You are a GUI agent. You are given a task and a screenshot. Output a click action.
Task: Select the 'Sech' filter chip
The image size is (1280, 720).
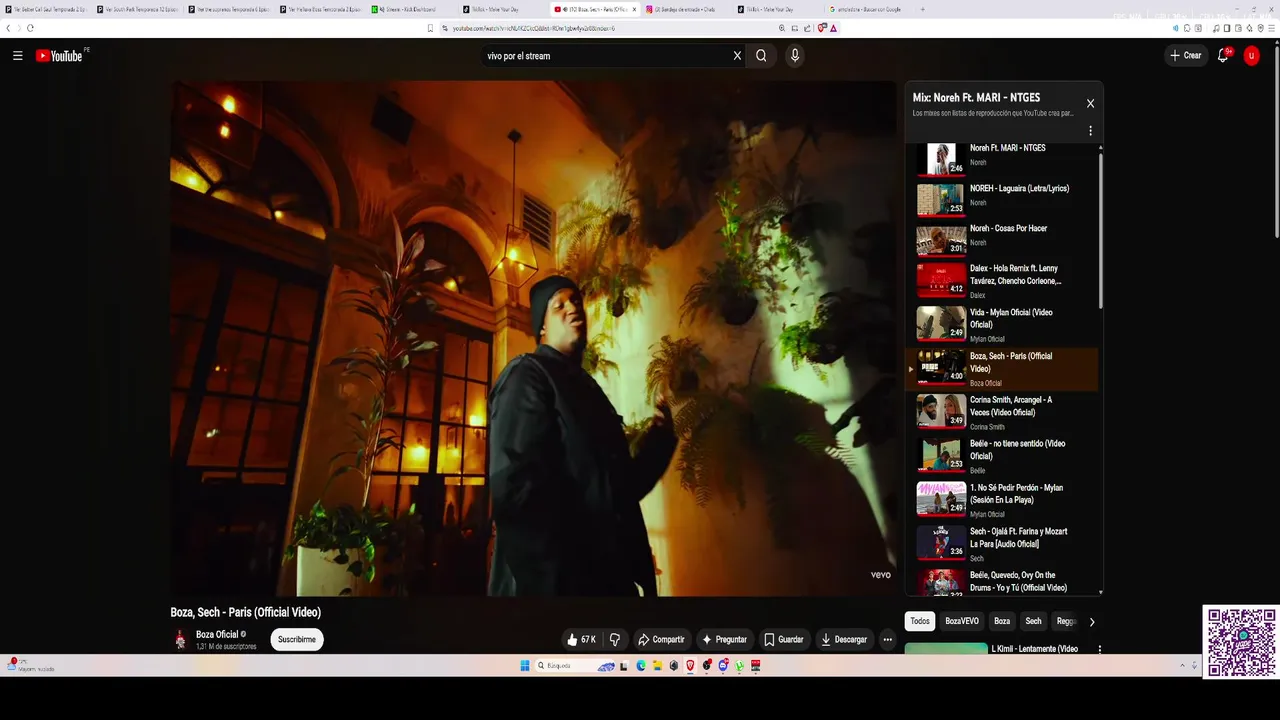(x=1033, y=621)
